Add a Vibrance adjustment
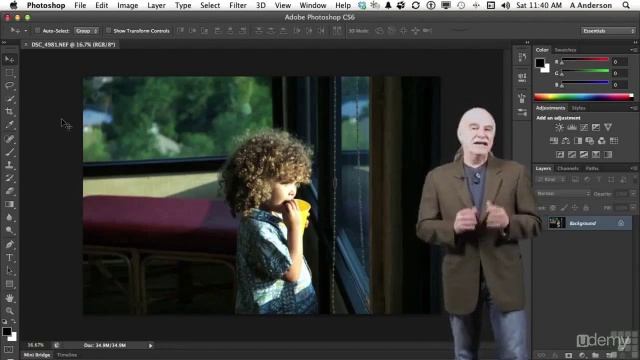Screen dimensions: 640x360 click(608, 127)
